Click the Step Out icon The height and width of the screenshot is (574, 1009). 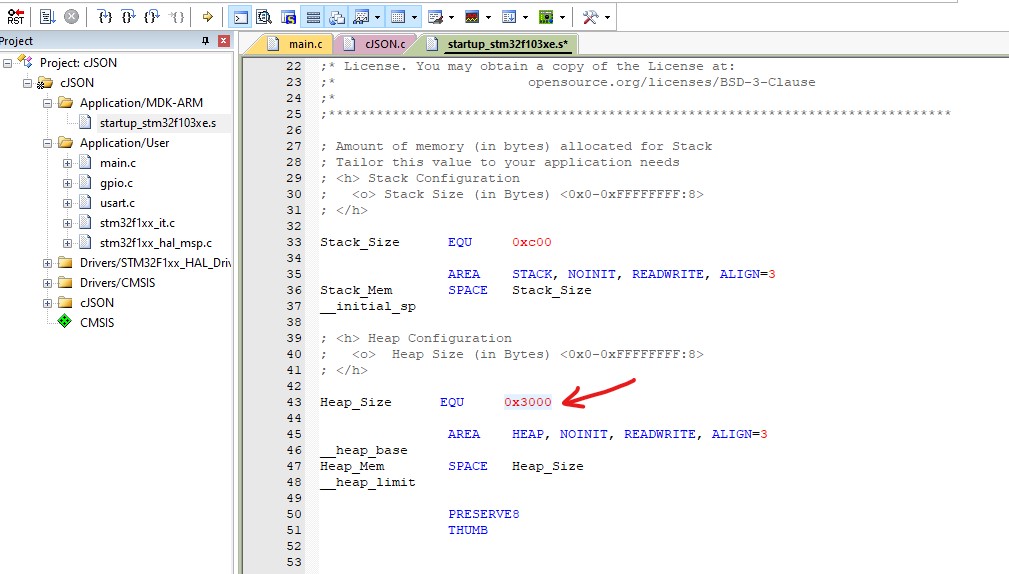click(152, 17)
